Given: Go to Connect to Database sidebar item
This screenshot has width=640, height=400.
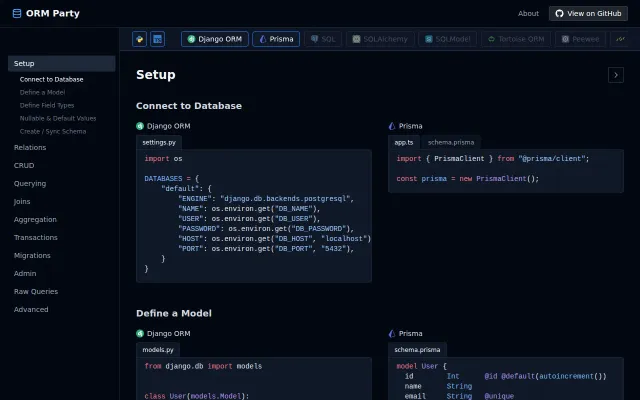Looking at the screenshot, I should pos(51,79).
